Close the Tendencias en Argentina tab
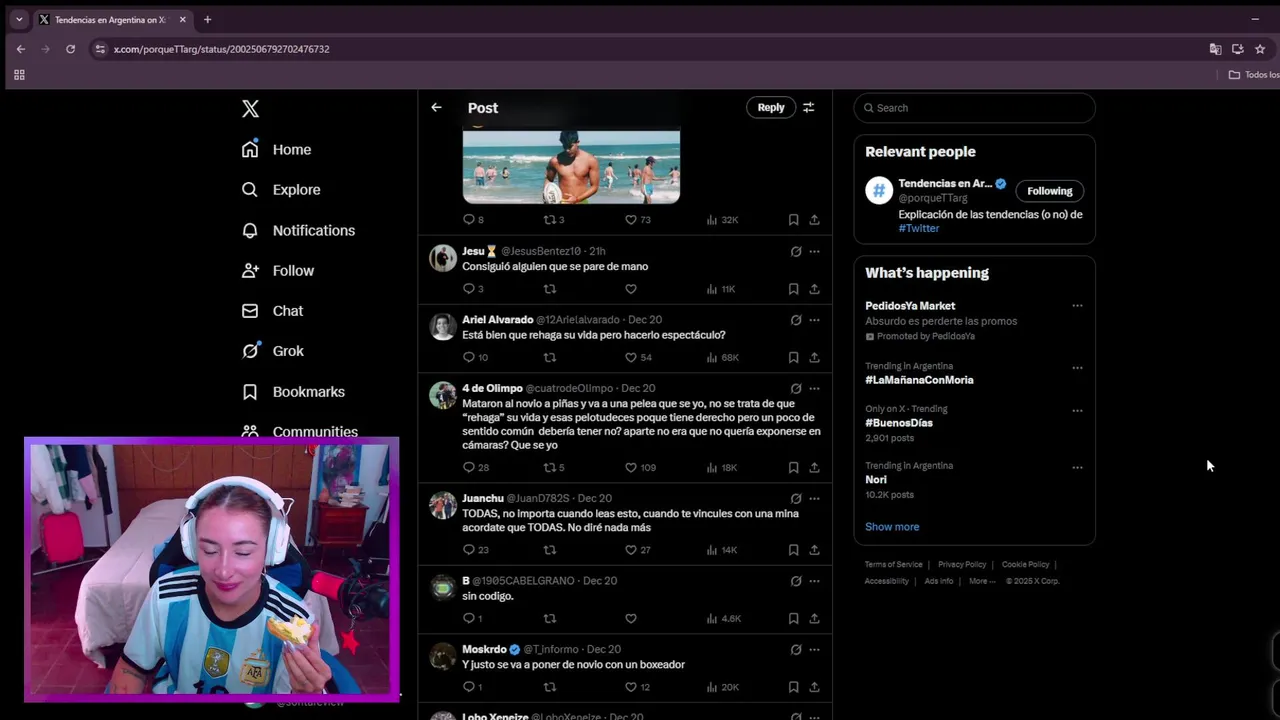The height and width of the screenshot is (720, 1280). (182, 19)
